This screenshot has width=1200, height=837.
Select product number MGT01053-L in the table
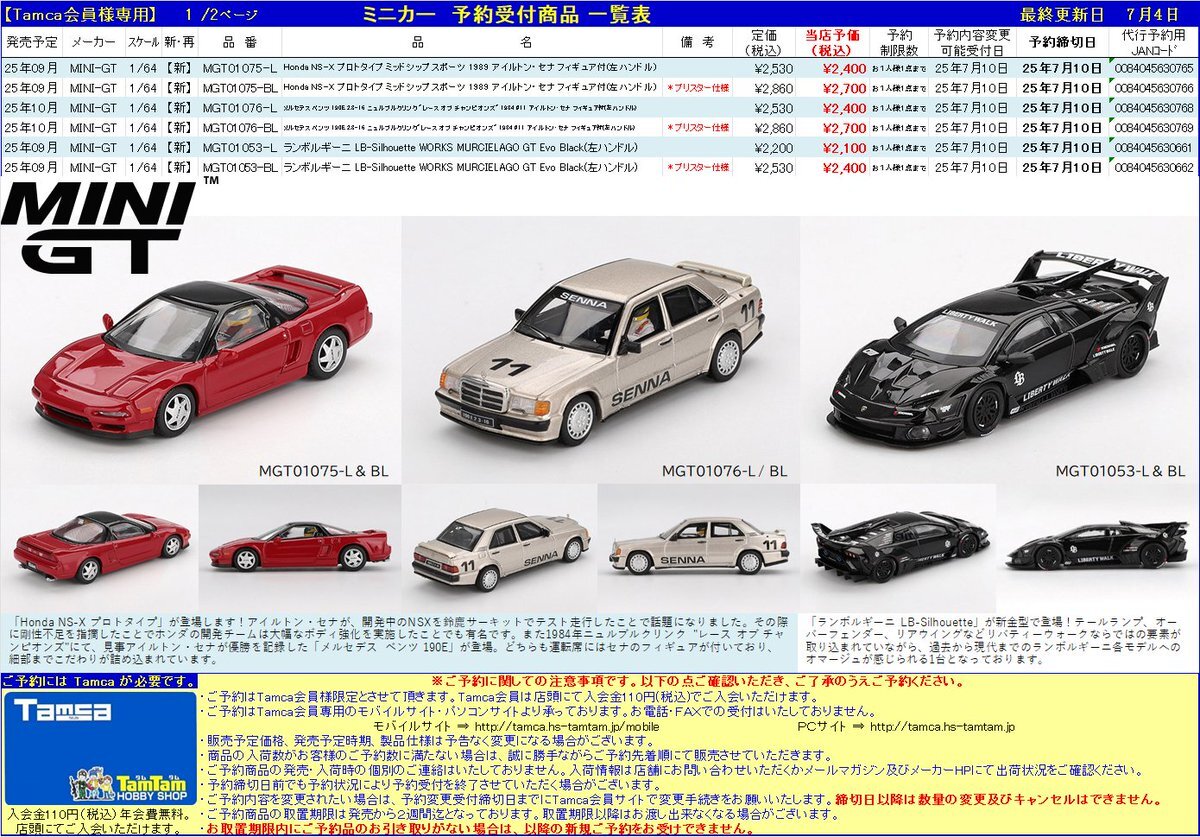tap(239, 148)
